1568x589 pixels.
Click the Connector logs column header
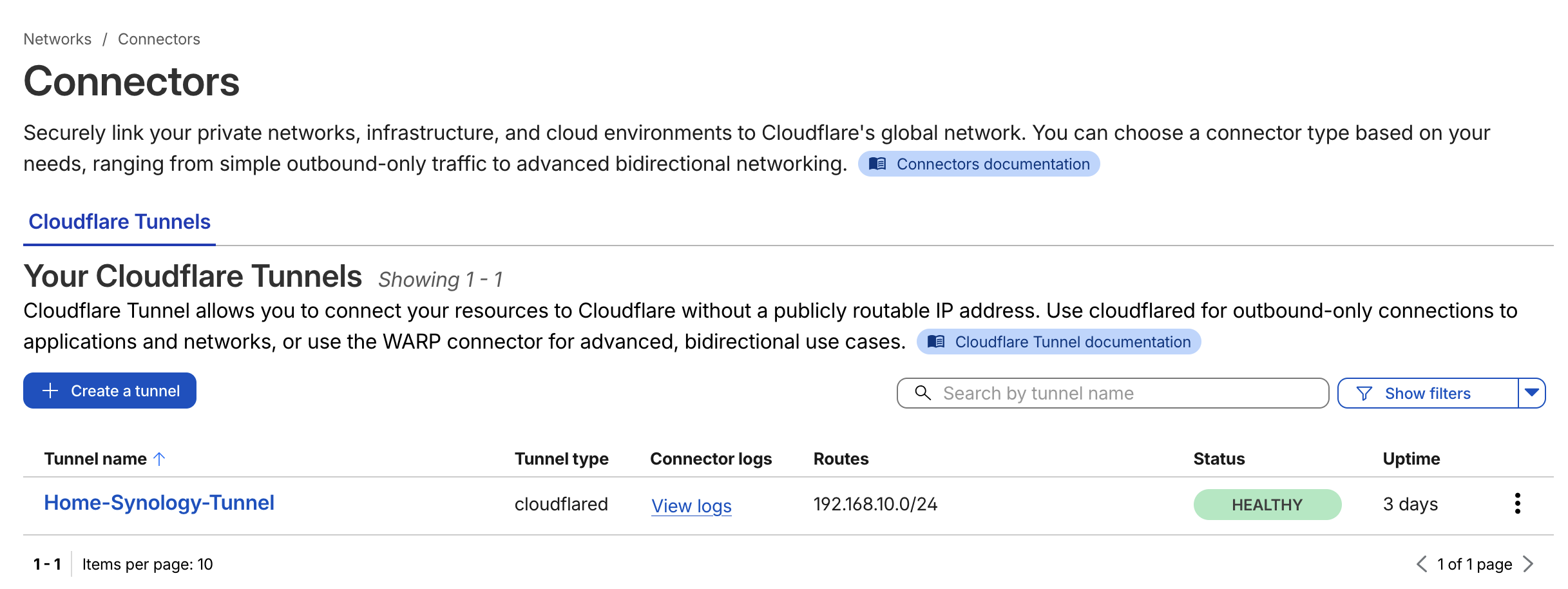click(x=711, y=459)
